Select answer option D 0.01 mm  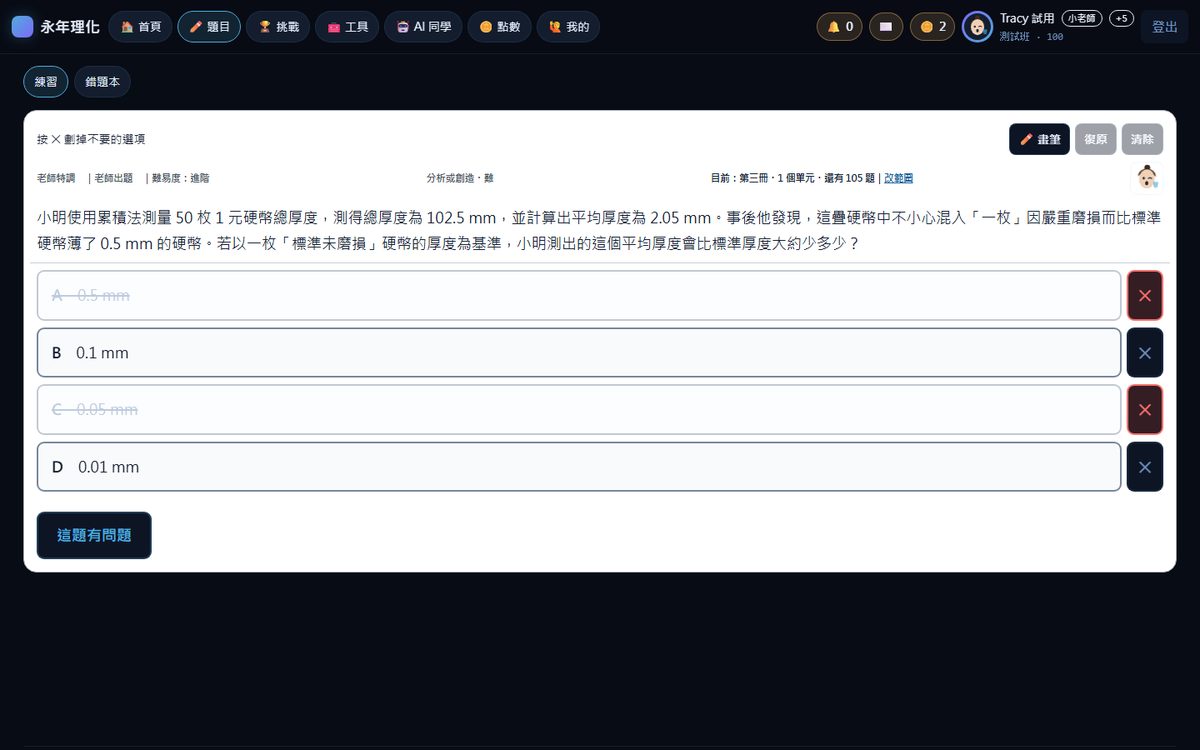pyautogui.click(x=579, y=467)
